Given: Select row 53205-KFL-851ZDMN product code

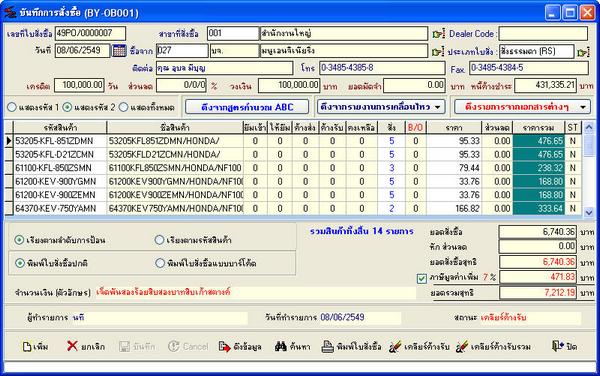Looking at the screenshot, I should point(60,141).
